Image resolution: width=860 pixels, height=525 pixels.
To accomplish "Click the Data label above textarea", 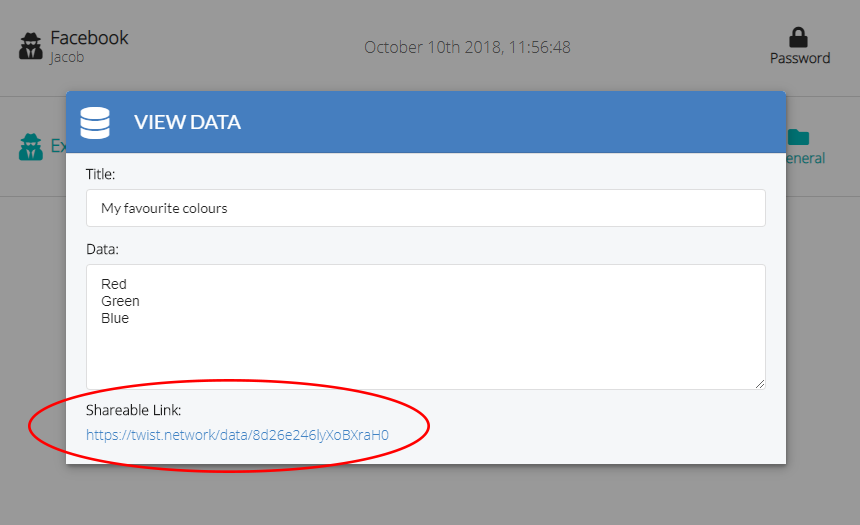I will (x=102, y=249).
